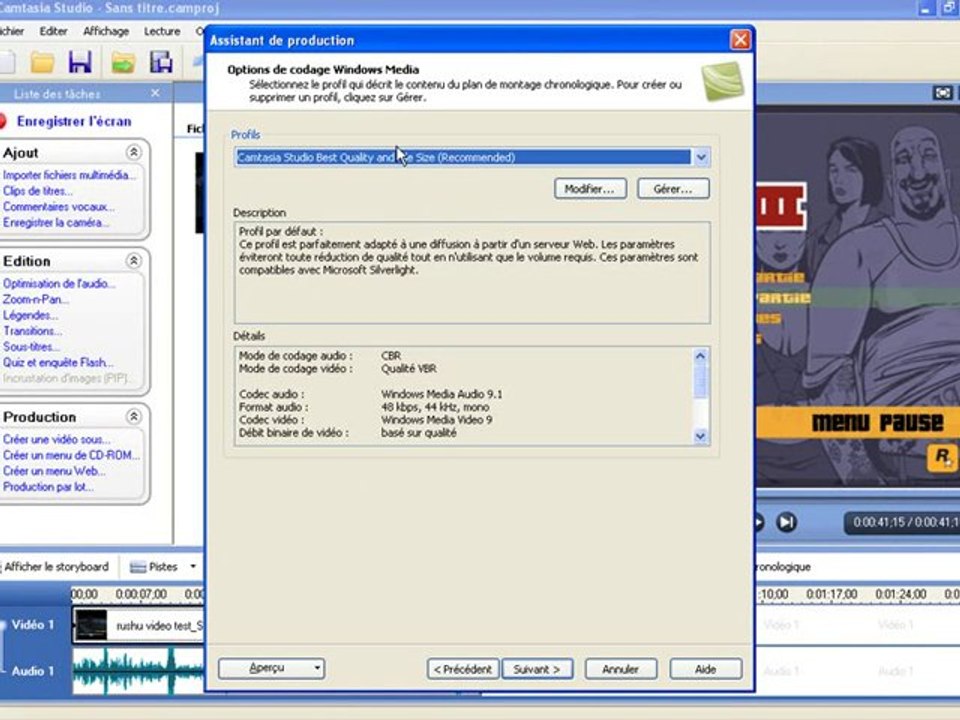Viewport: 960px width, 720px height.
Task: Click Créer une vidéo sous... link
Action: click(56, 440)
